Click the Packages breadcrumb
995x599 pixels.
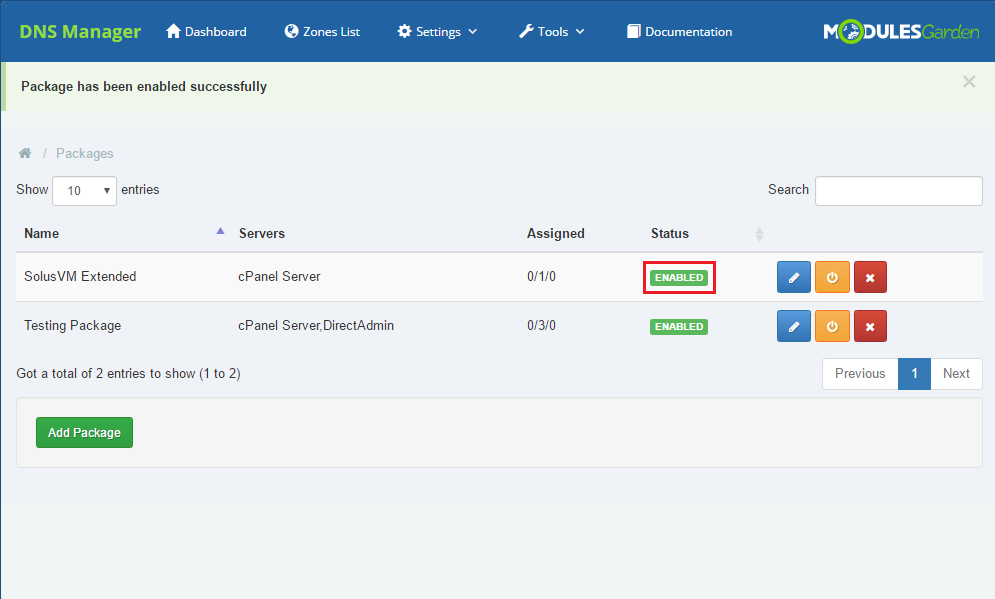(x=84, y=153)
